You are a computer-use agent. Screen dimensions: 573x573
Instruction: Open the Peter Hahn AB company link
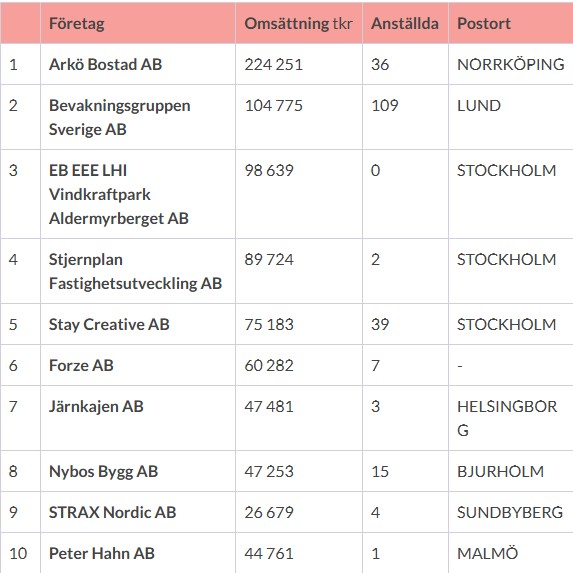102,553
